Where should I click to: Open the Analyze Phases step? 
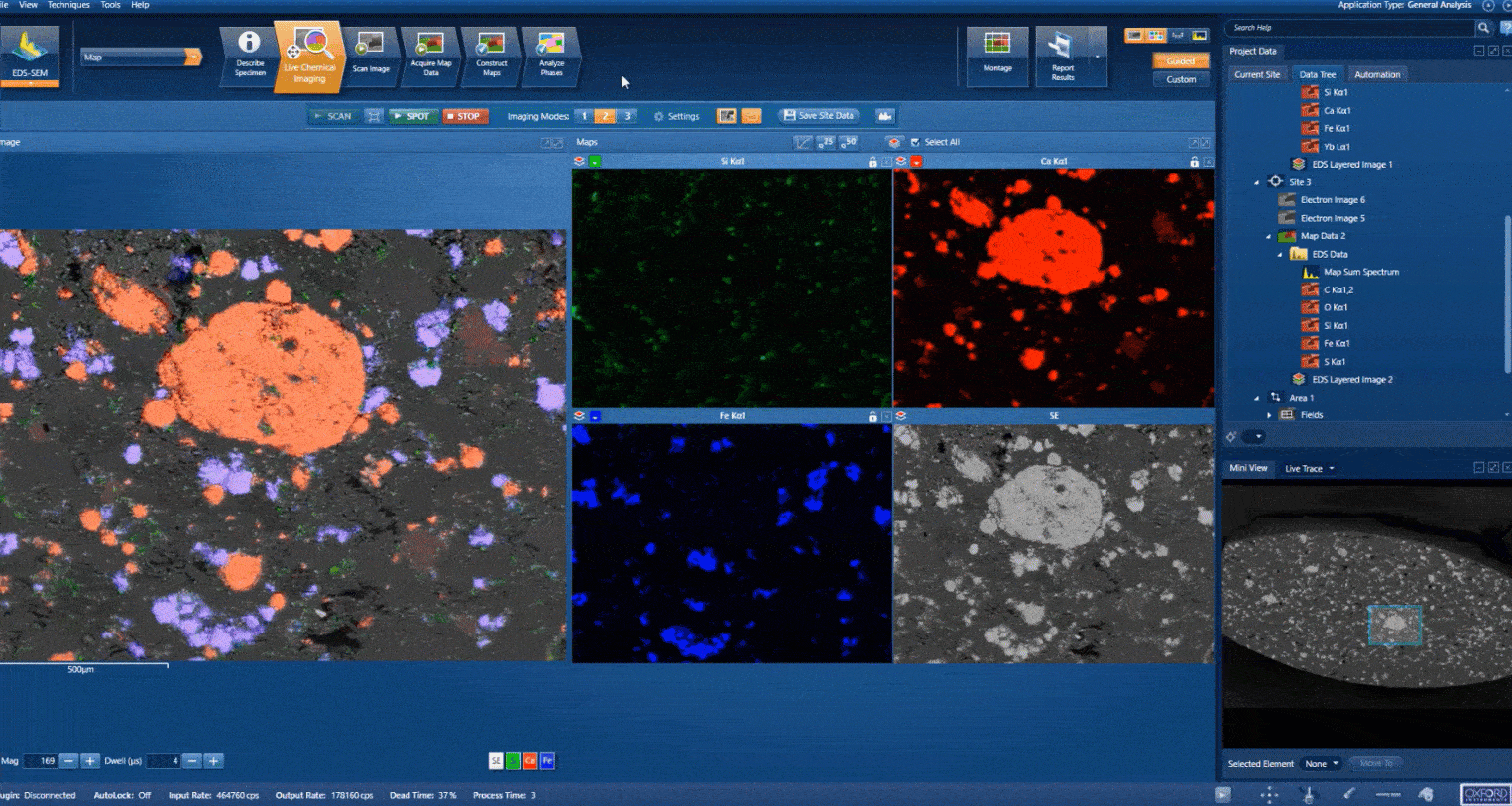point(551,54)
